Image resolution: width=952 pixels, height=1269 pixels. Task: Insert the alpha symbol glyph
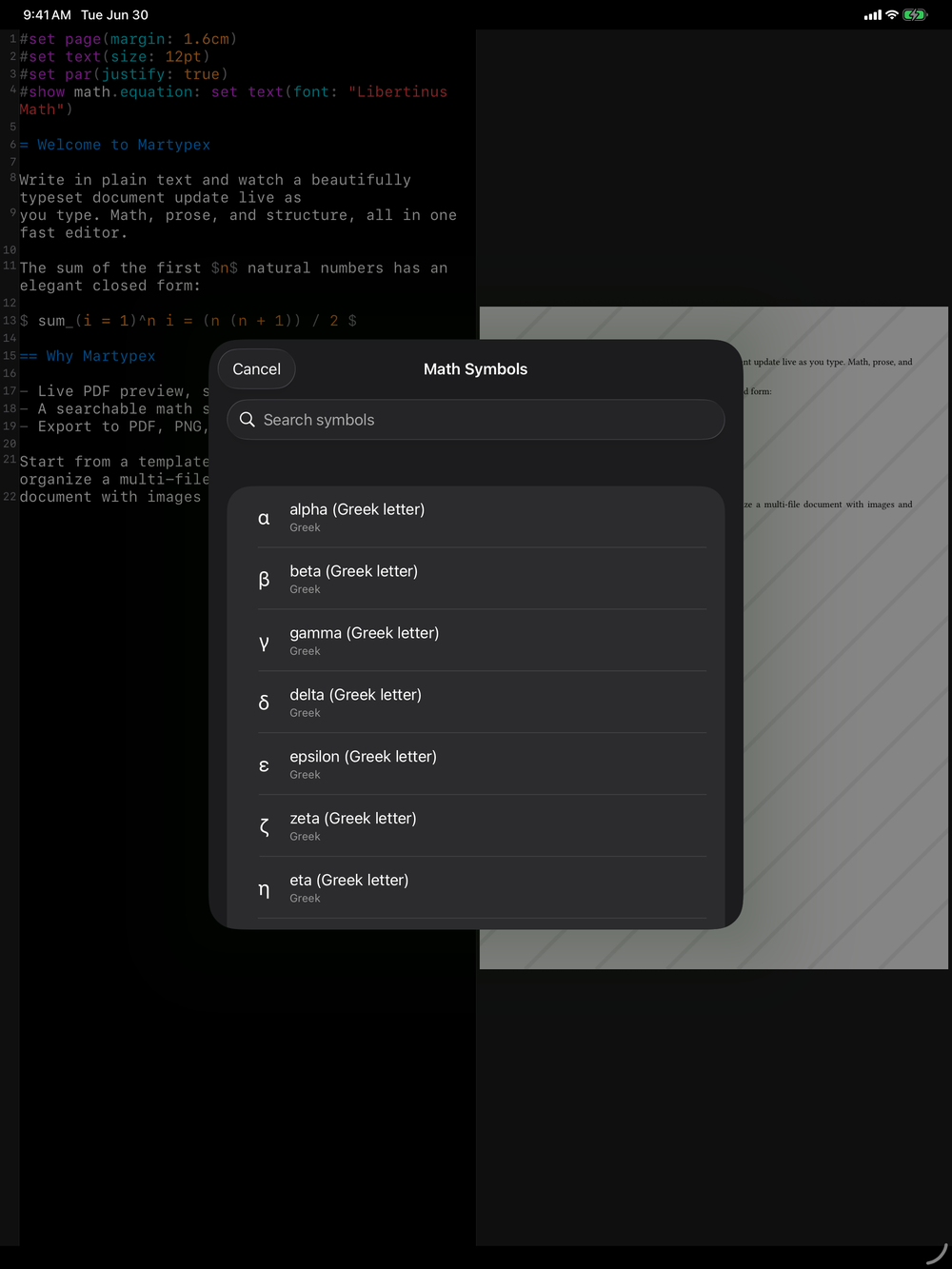coord(264,519)
